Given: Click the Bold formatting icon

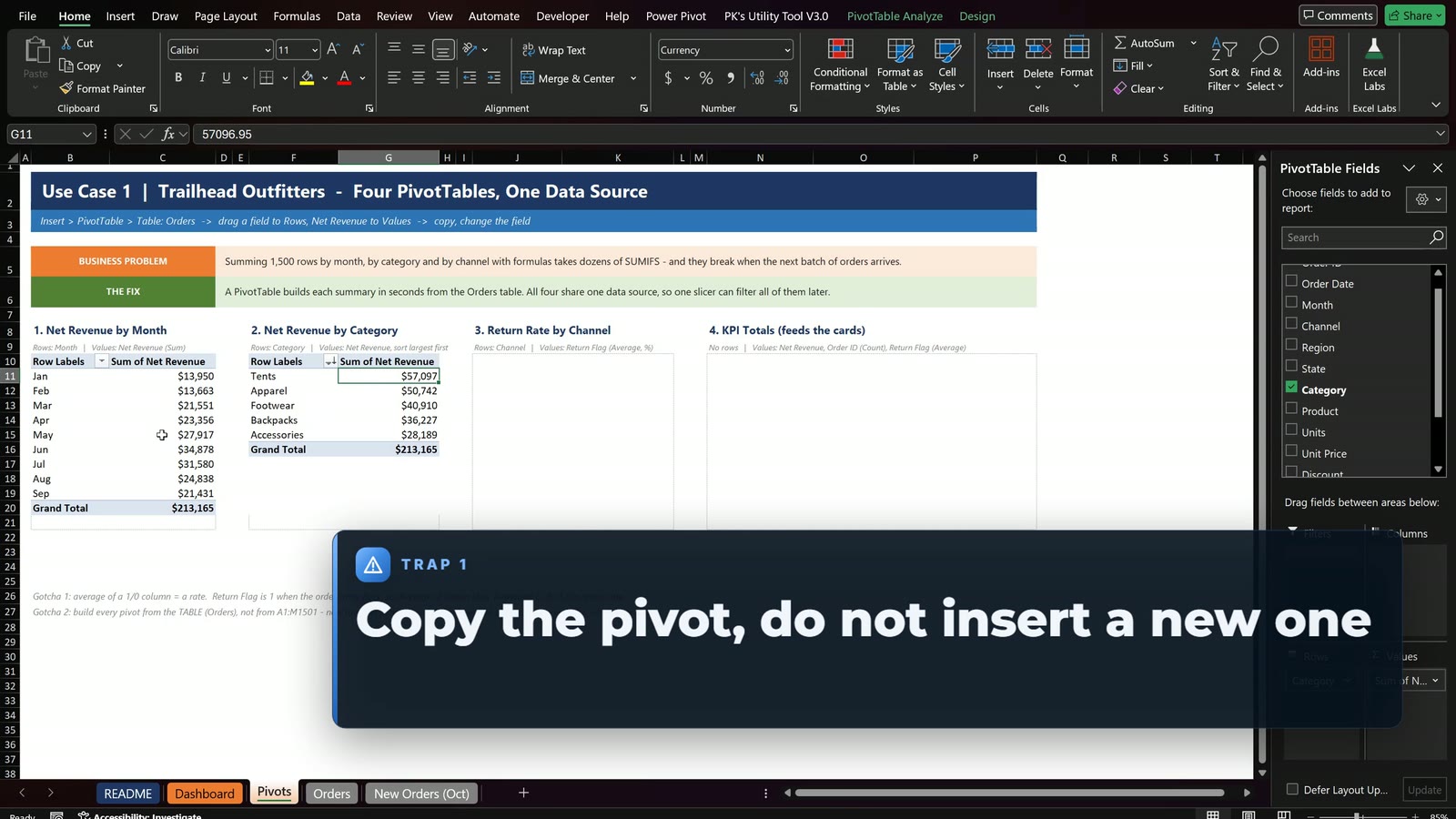Looking at the screenshot, I should [x=178, y=78].
